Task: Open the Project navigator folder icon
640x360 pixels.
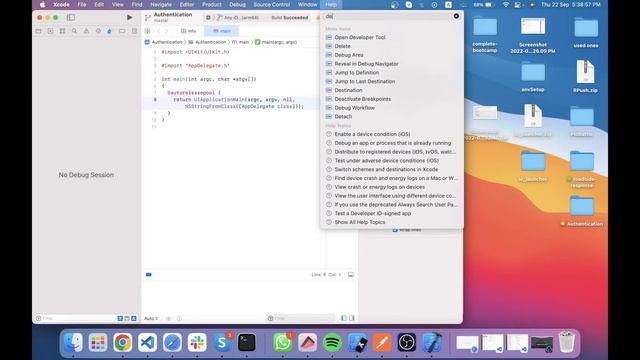Action: [x=38, y=31]
